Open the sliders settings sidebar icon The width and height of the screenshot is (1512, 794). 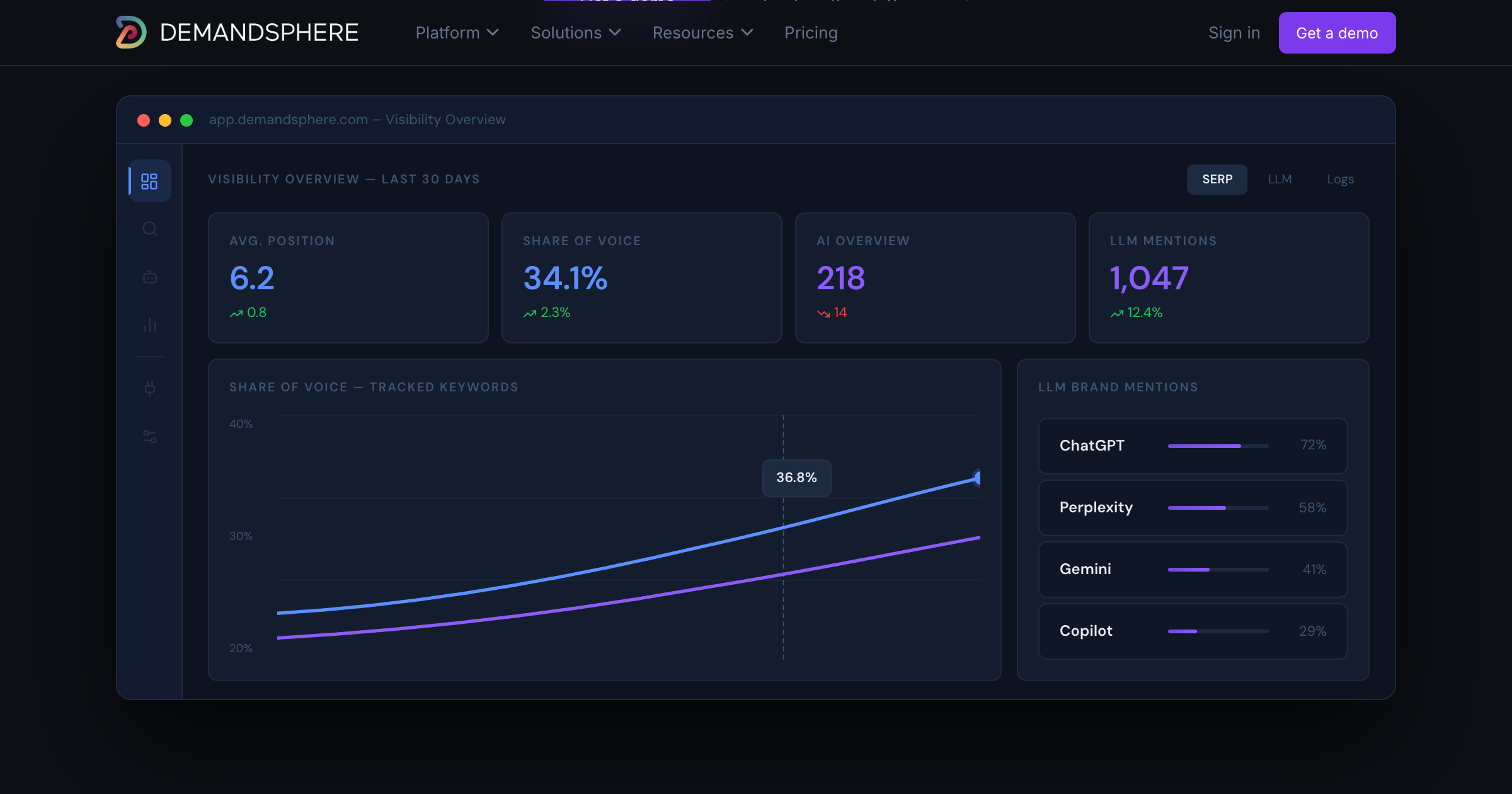(x=149, y=436)
